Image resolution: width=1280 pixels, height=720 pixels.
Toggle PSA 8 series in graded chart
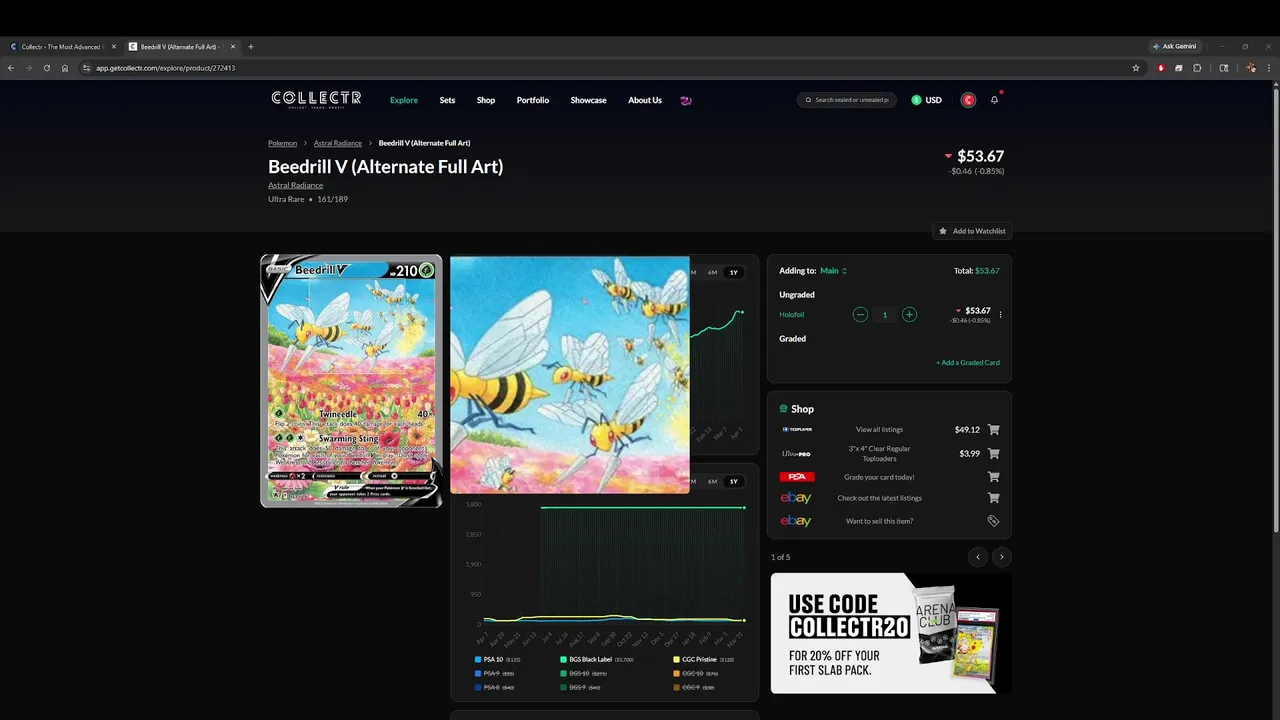[x=495, y=688]
